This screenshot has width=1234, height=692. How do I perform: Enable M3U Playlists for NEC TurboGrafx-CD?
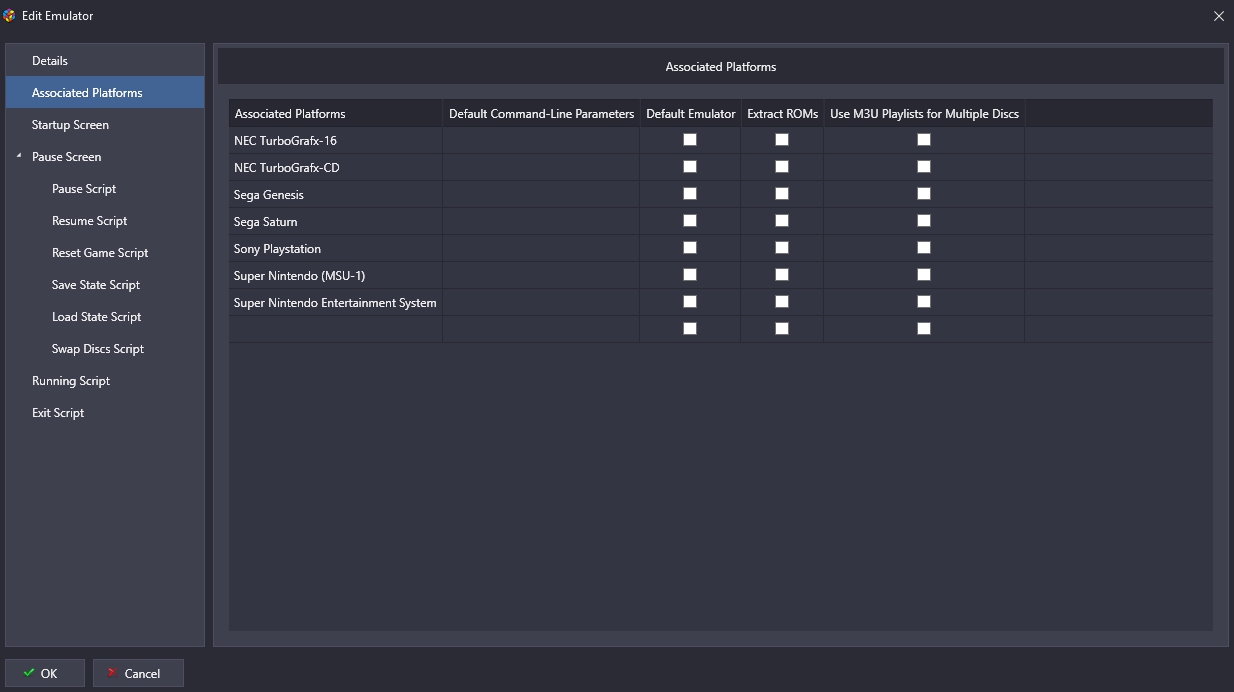pyautogui.click(x=924, y=167)
